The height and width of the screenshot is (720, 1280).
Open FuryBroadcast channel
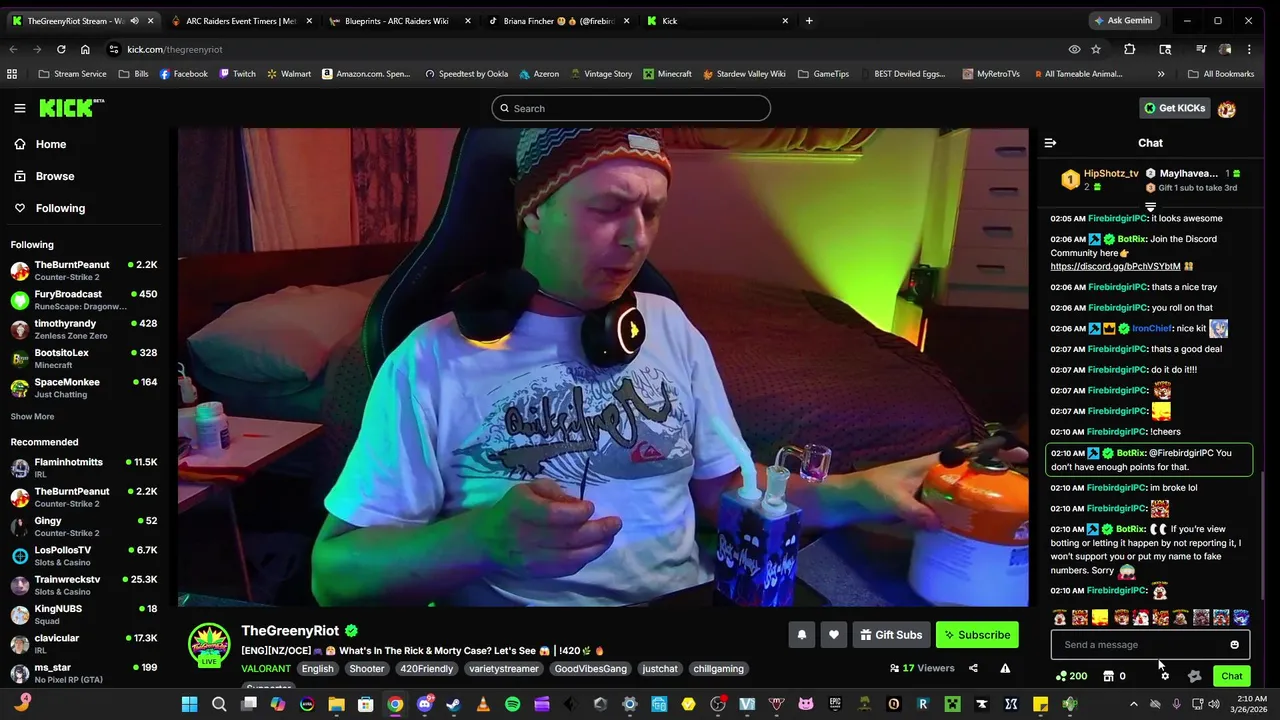click(84, 300)
